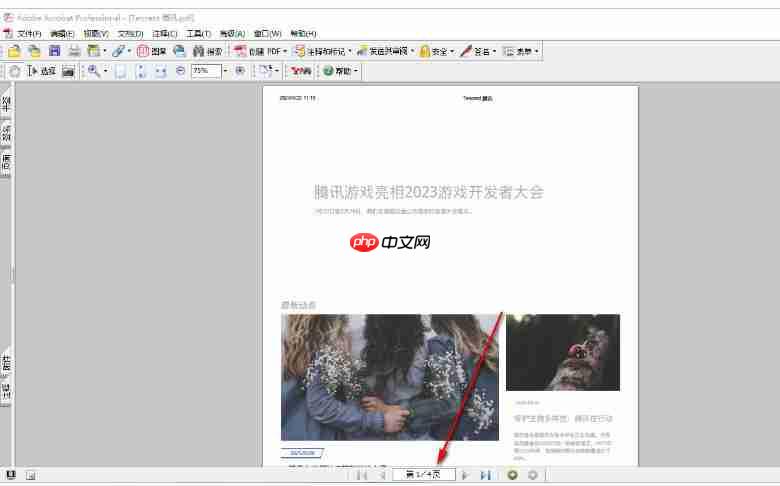Open the Signatures side panel tab

[6, 133]
